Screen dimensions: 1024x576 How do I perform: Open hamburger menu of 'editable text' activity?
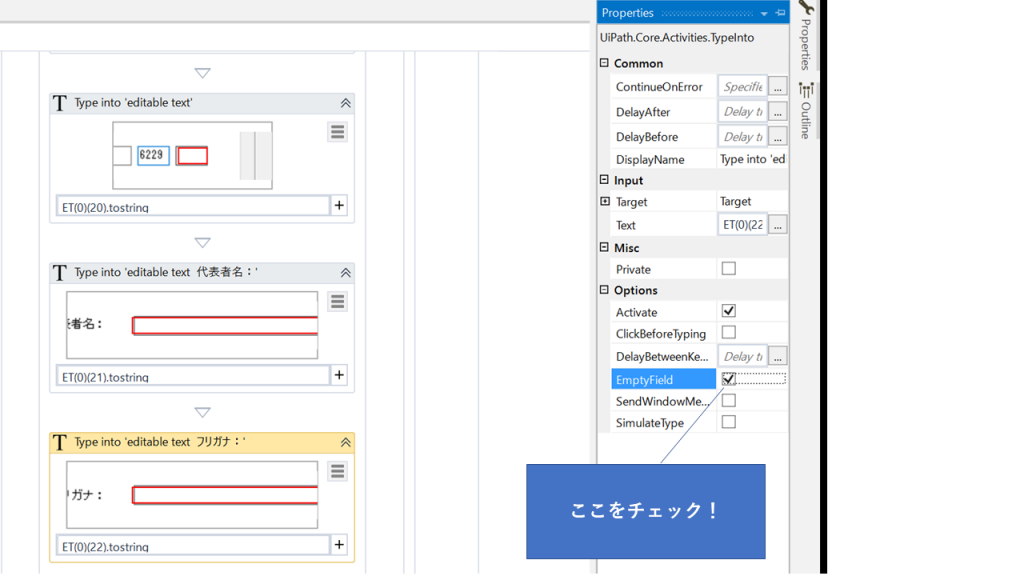pyautogui.click(x=337, y=132)
